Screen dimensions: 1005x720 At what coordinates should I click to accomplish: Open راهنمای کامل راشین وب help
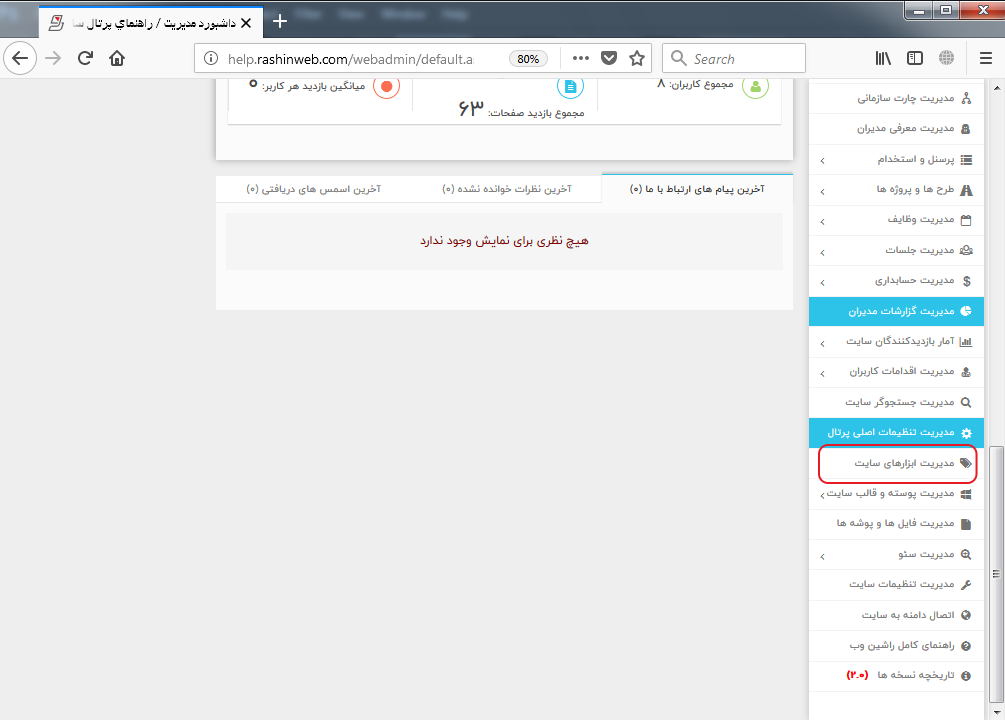tap(896, 646)
